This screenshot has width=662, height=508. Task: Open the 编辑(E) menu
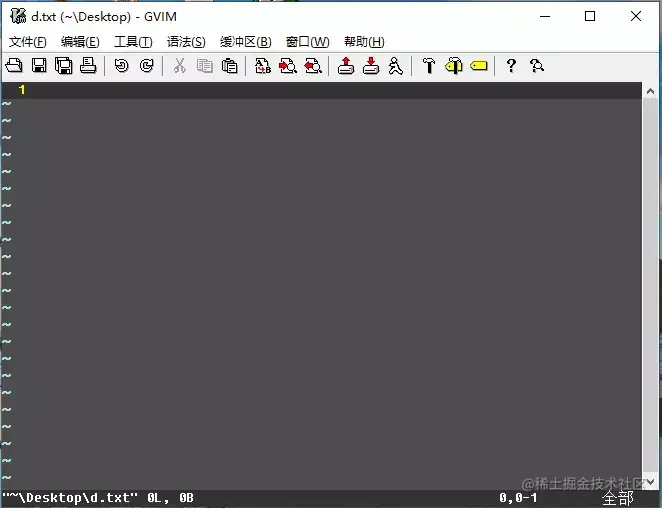[80, 42]
